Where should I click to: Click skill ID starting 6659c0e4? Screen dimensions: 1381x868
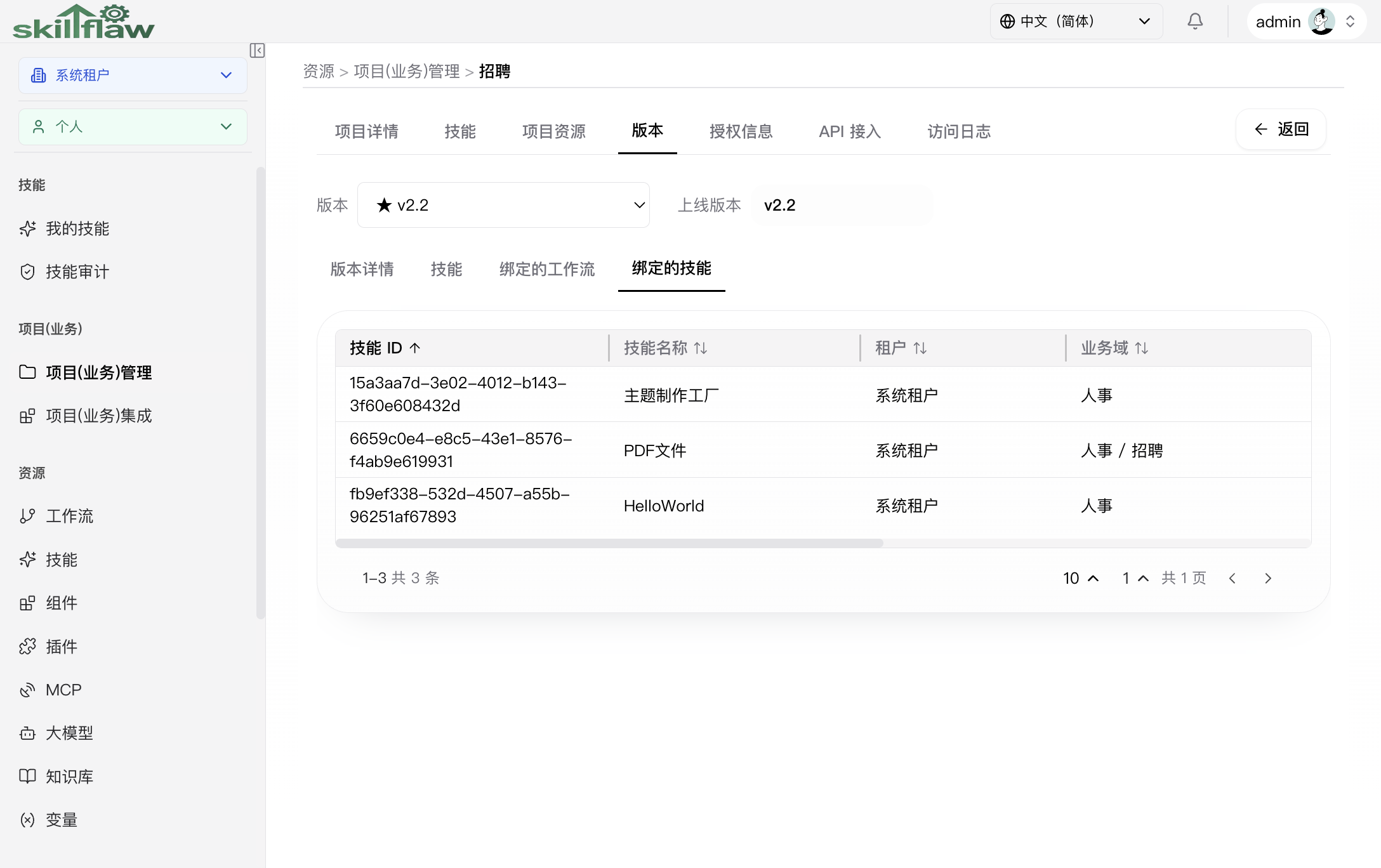pyautogui.click(x=461, y=450)
